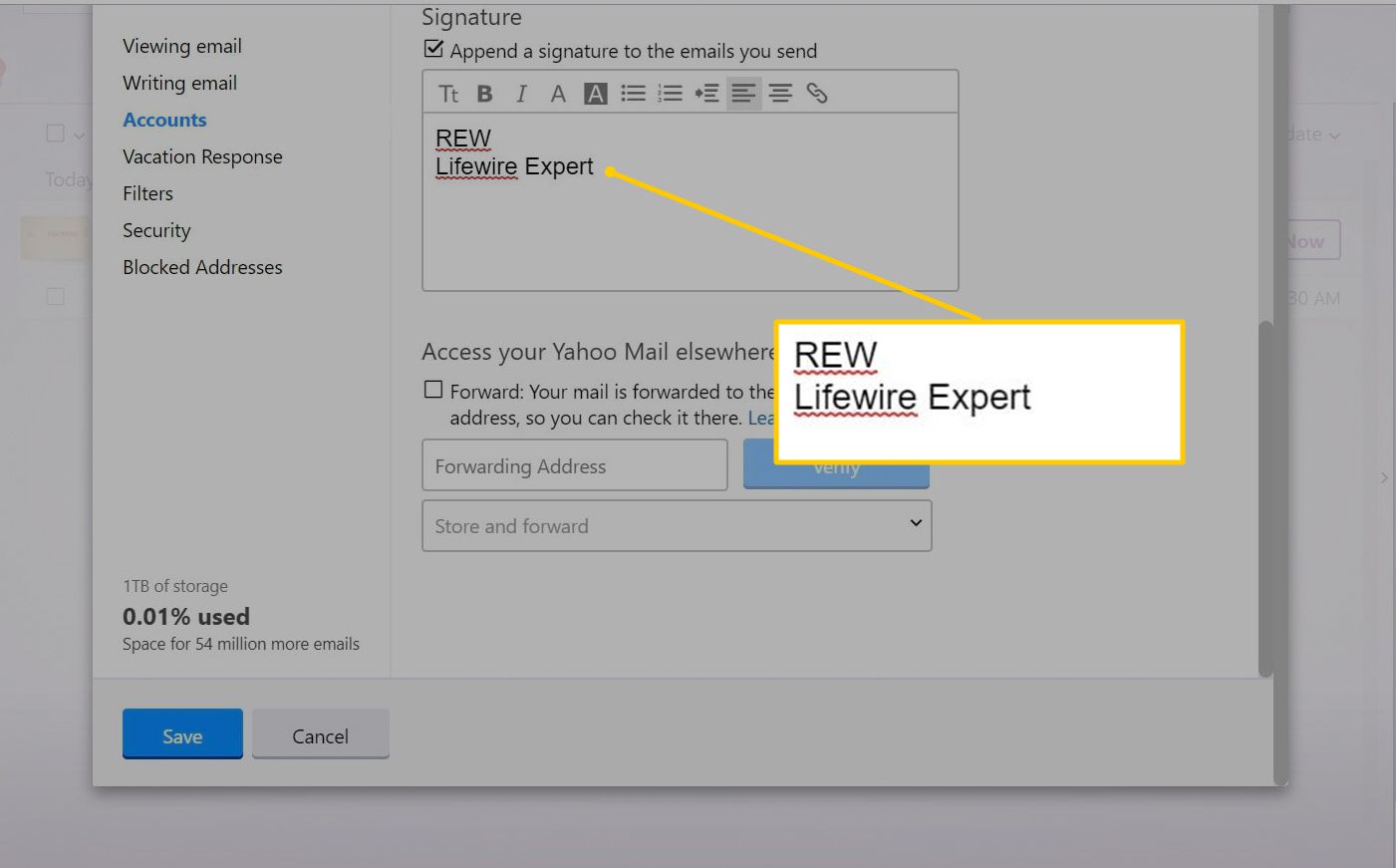The width and height of the screenshot is (1396, 868).
Task: Choose text highlight color in signature toolbar
Action: click(x=596, y=94)
